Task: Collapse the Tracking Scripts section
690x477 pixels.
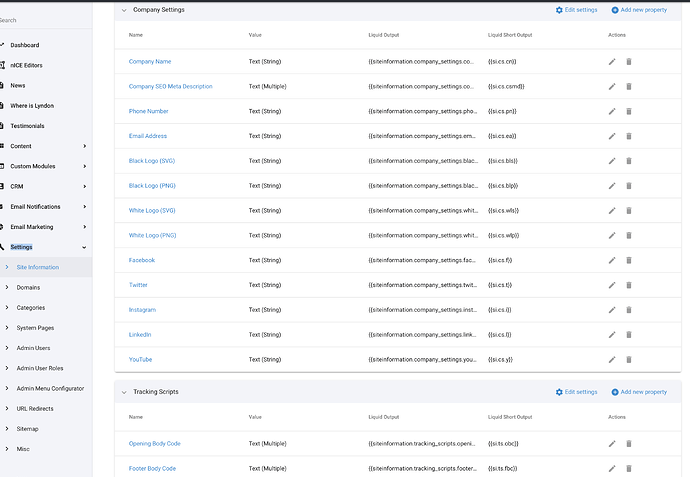Action: pyautogui.click(x=124, y=392)
